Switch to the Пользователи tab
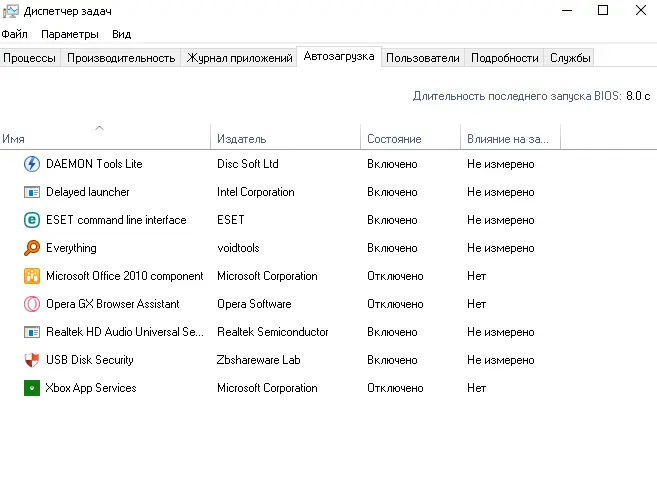 click(423, 58)
